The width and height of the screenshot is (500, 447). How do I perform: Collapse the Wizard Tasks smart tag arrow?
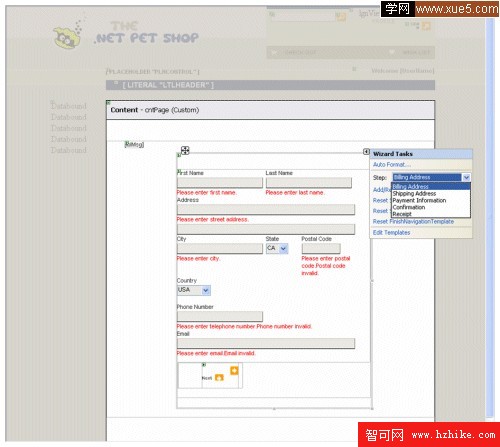point(366,152)
